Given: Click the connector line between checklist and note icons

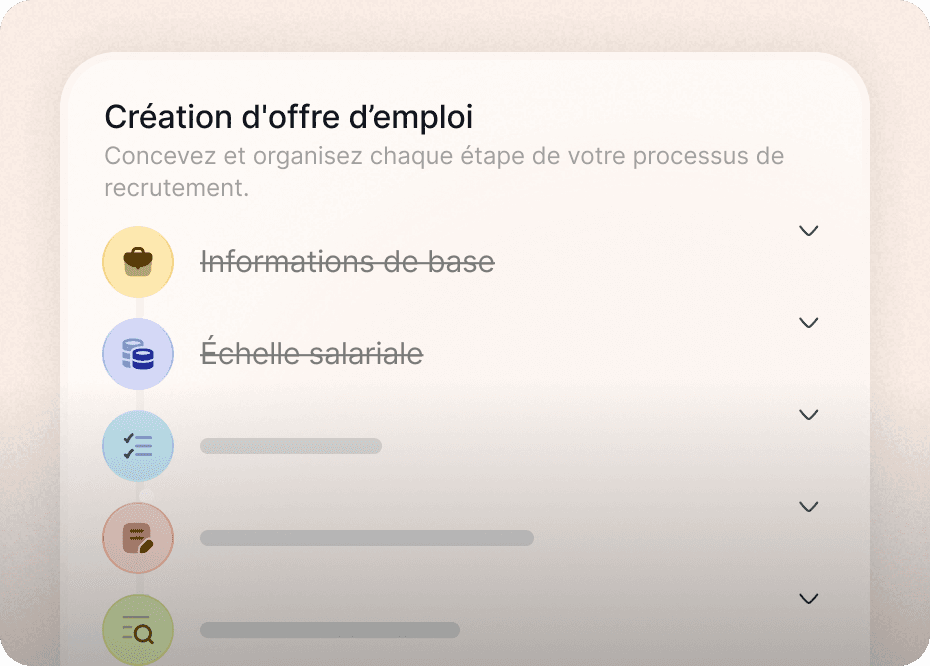Looking at the screenshot, I should coord(140,492).
